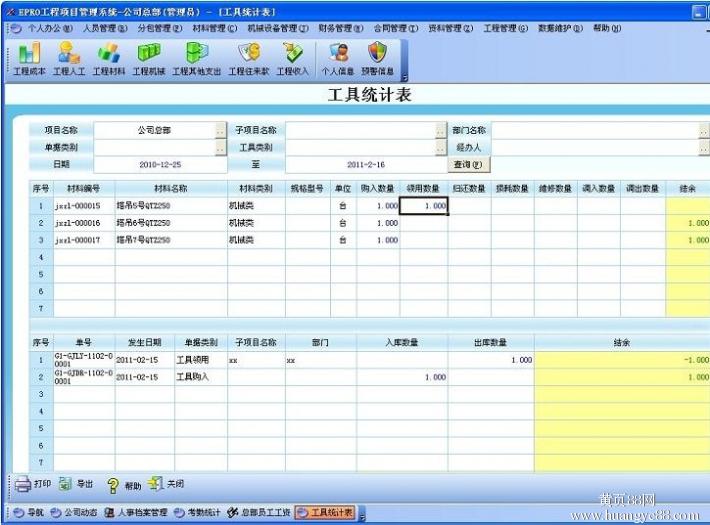Open the 帮助 menu in menu bar
Image resolution: width=710 pixels, height=525 pixels.
pos(607,28)
